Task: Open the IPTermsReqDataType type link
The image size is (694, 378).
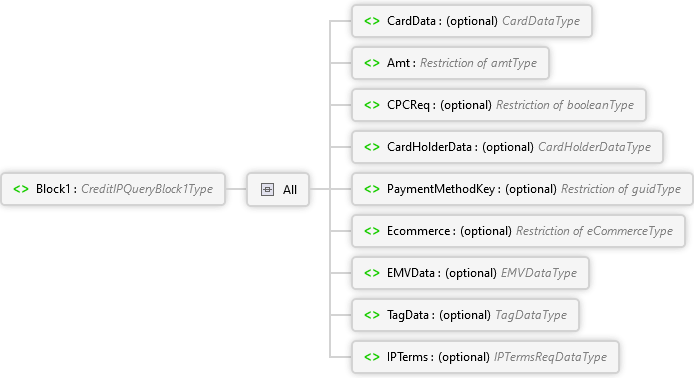Action: click(550, 357)
